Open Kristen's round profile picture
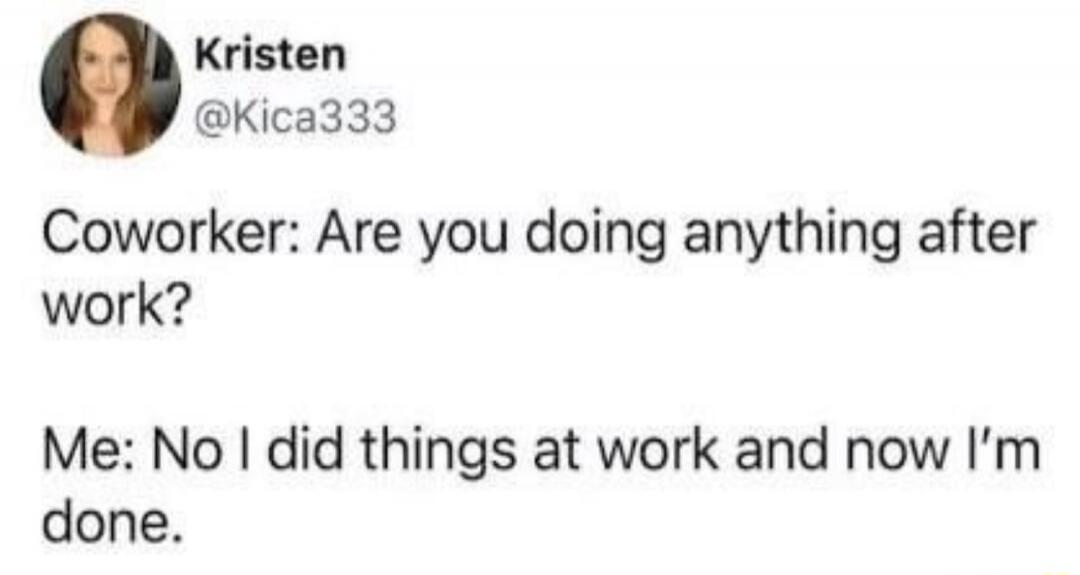The width and height of the screenshot is (1080, 575). pos(111,85)
